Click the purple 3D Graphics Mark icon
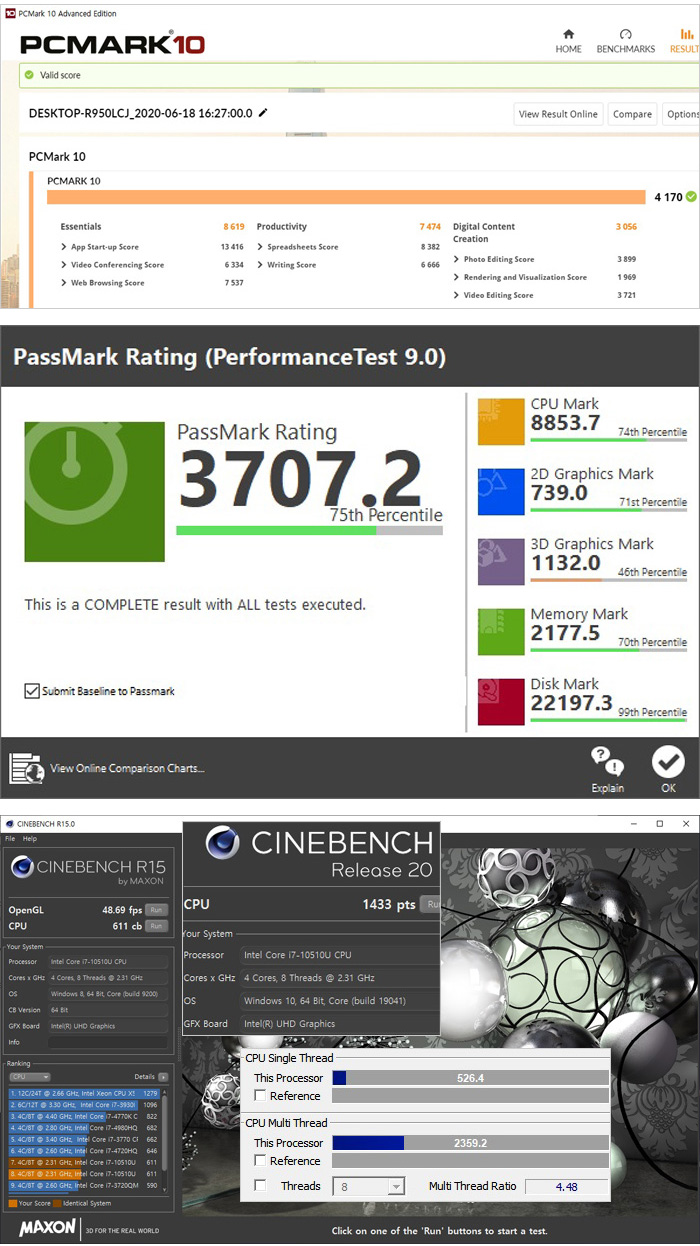700x1246 pixels. [x=501, y=561]
